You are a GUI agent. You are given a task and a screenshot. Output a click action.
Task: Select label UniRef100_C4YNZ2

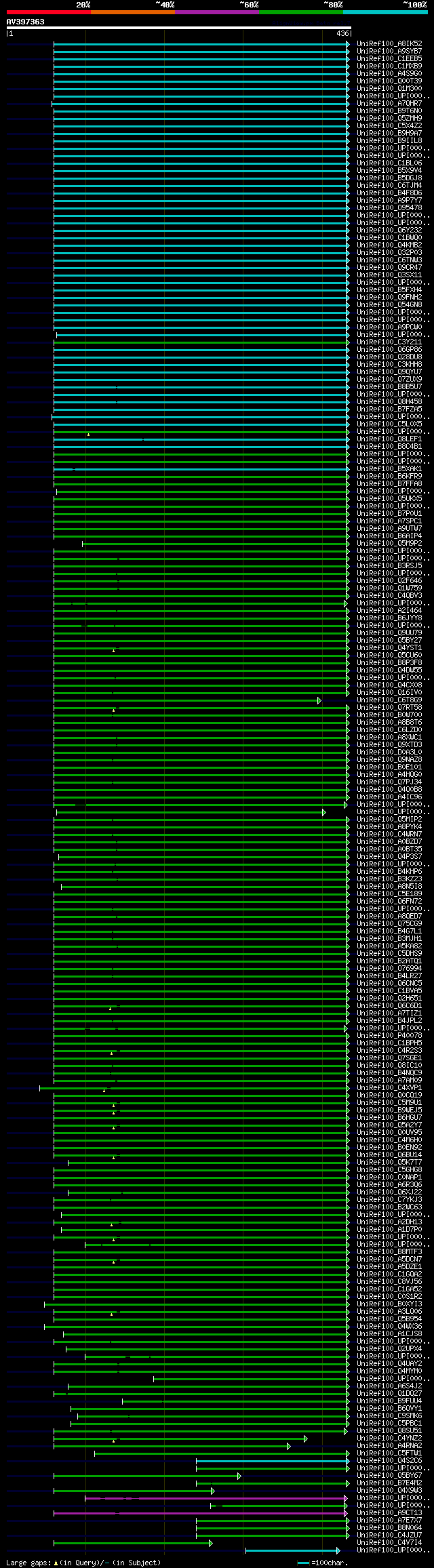[389, 1439]
